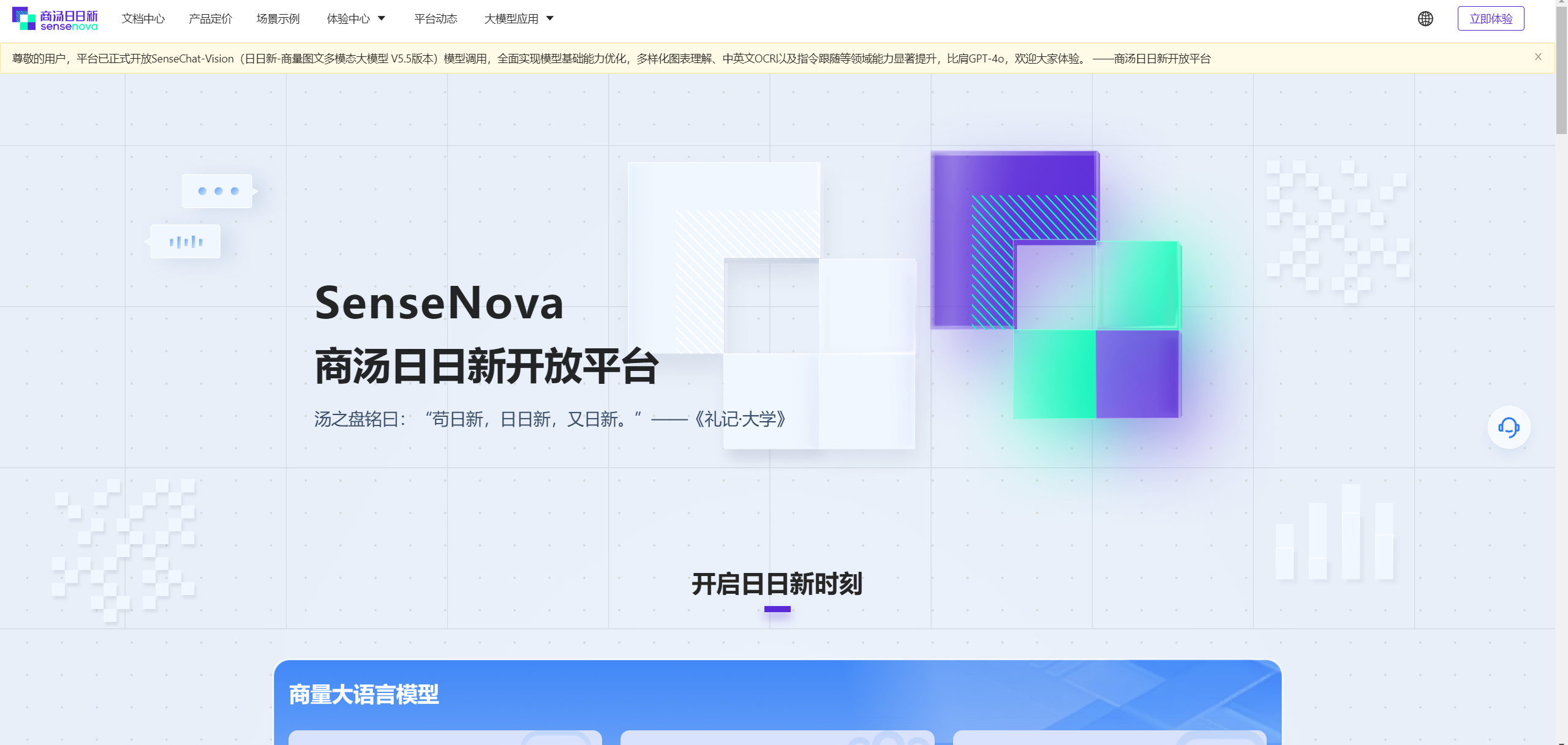
Task: Go to 场景示例
Action: (278, 18)
